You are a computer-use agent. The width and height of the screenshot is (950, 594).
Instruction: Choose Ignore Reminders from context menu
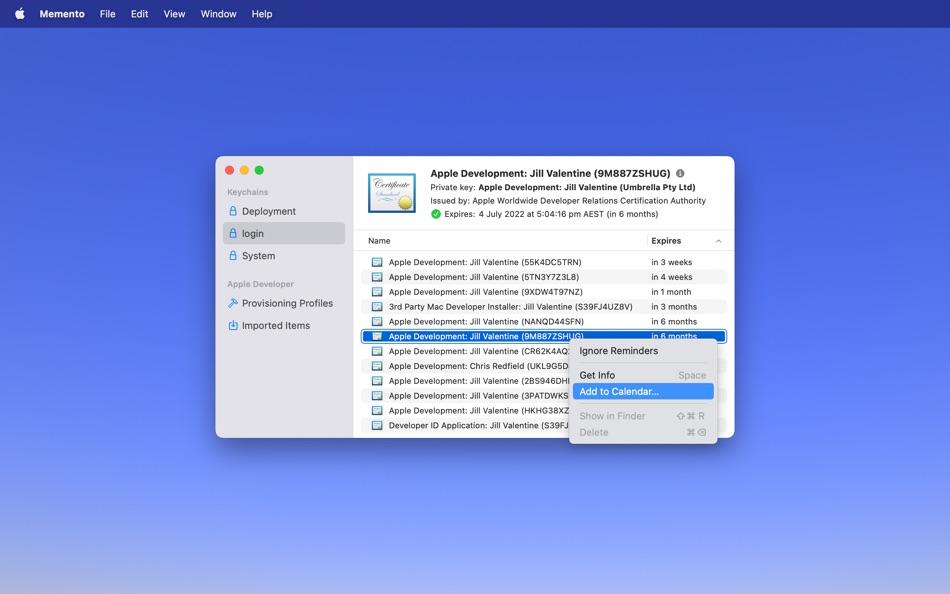(x=643, y=351)
